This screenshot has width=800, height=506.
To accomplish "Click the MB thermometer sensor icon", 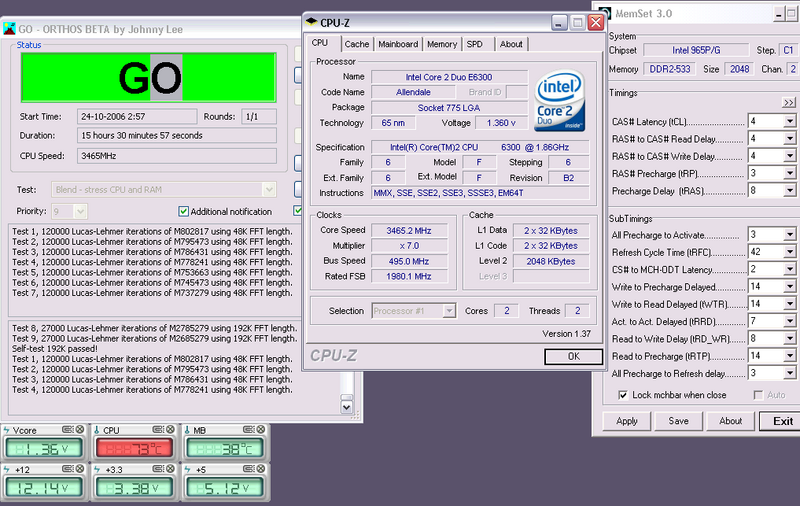I will [x=187, y=430].
